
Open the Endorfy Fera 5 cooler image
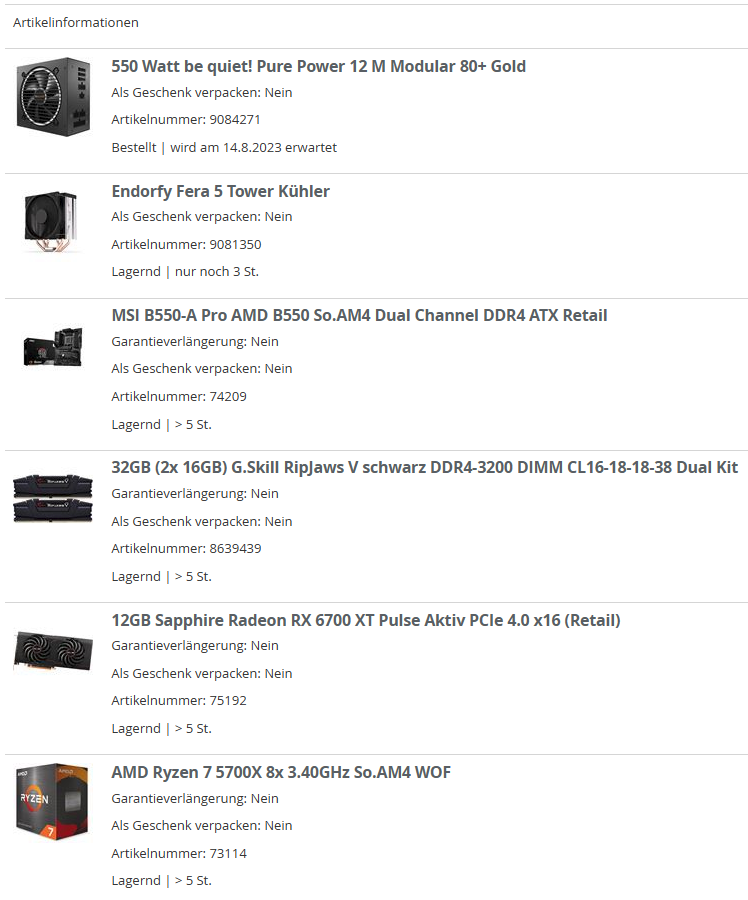tap(51, 222)
